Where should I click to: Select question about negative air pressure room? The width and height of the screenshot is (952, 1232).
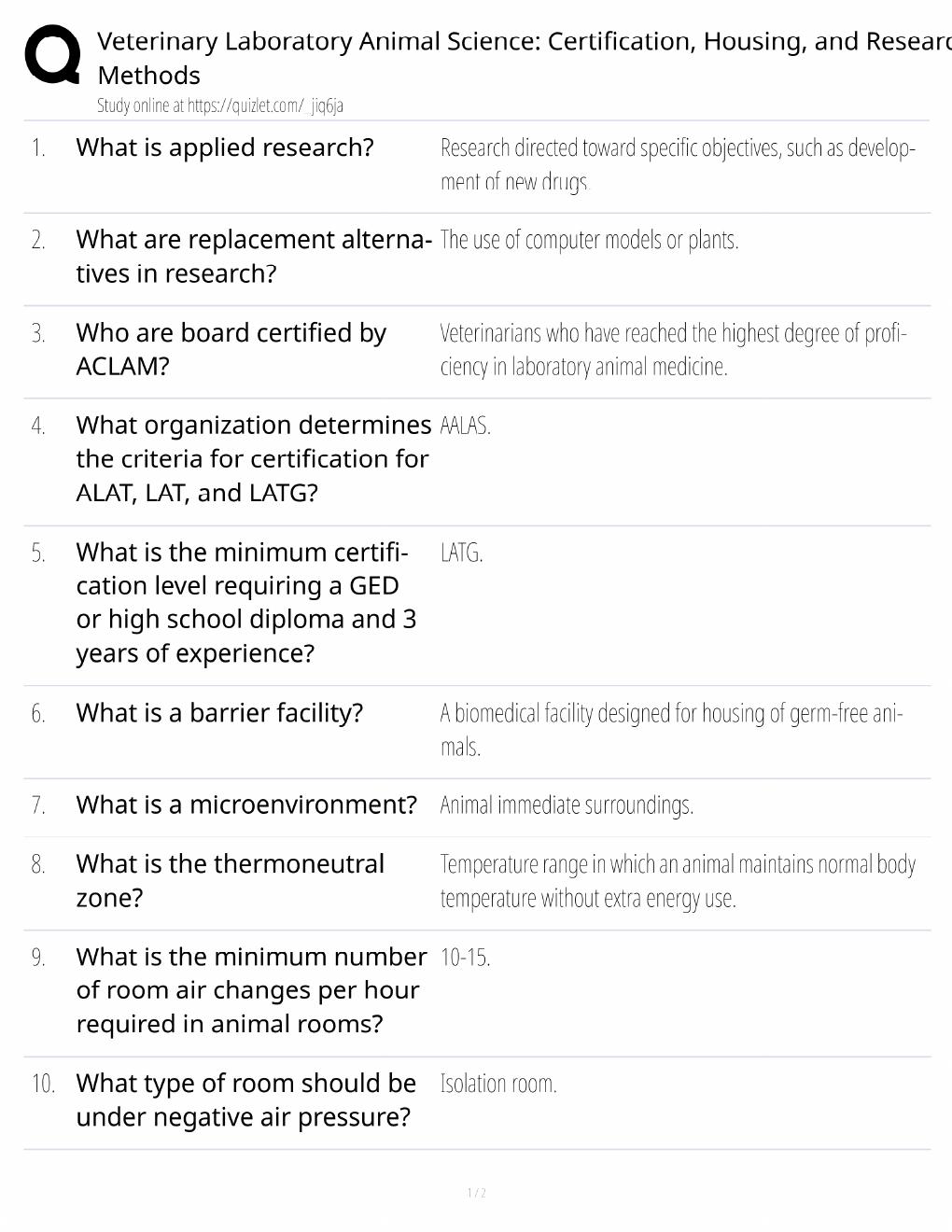pos(246,1099)
